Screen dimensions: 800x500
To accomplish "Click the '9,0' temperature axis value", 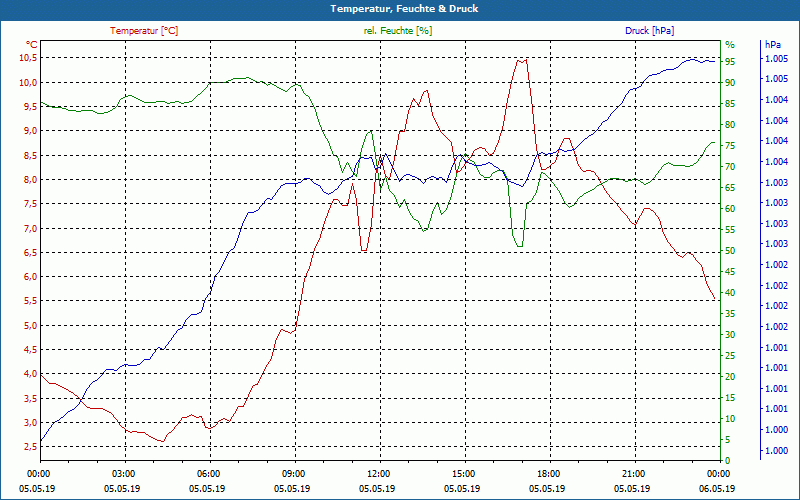I will point(30,131).
